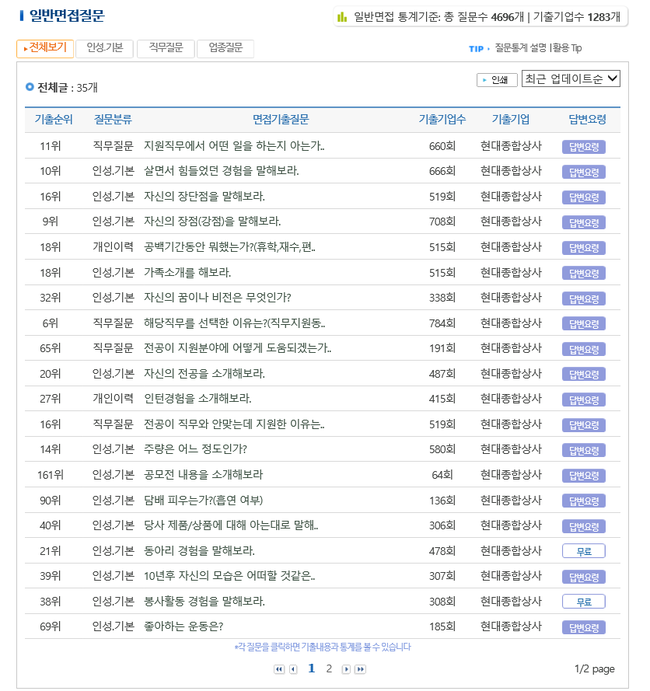Click the 기출순위 column header

(54, 119)
